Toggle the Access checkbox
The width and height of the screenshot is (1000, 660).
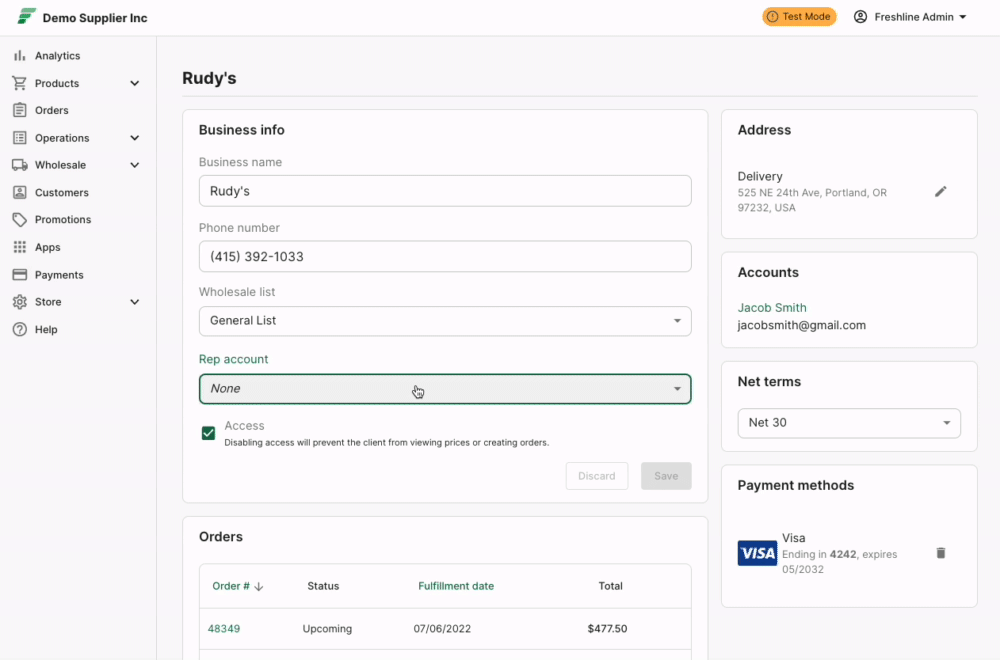pos(209,433)
